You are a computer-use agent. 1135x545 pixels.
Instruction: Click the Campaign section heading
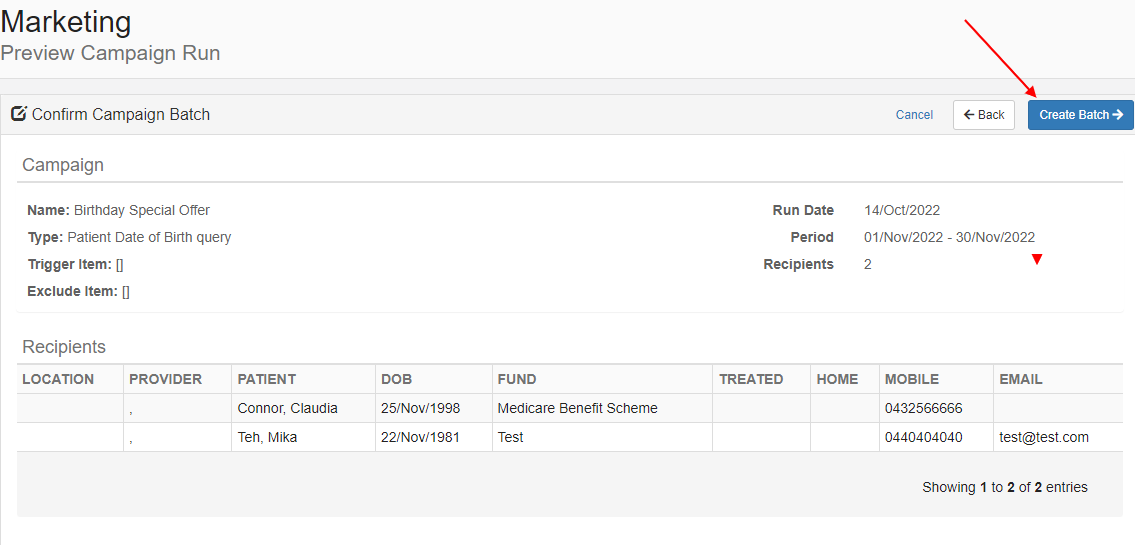tap(63, 165)
